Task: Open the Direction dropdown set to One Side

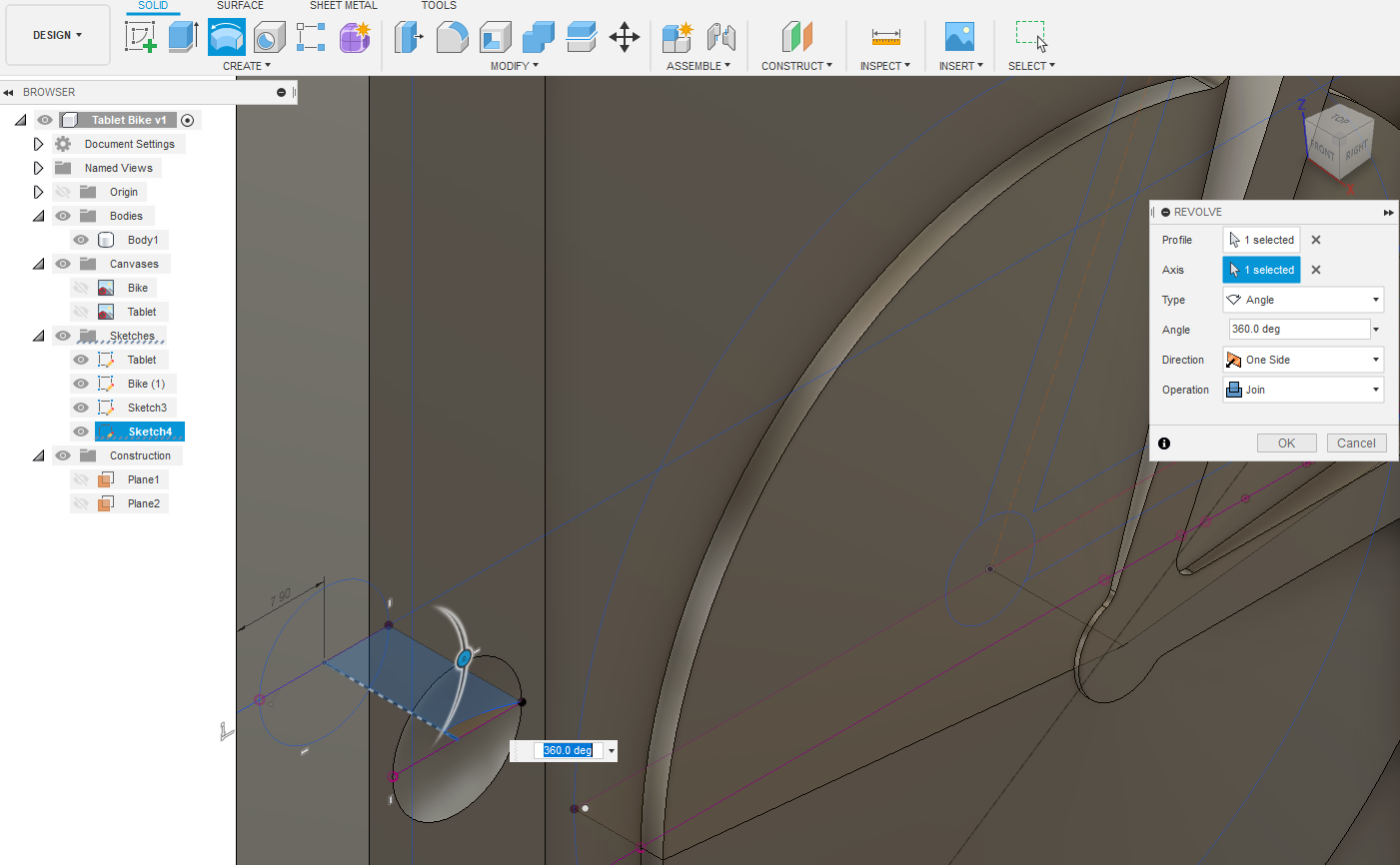Action: pyautogui.click(x=1303, y=360)
